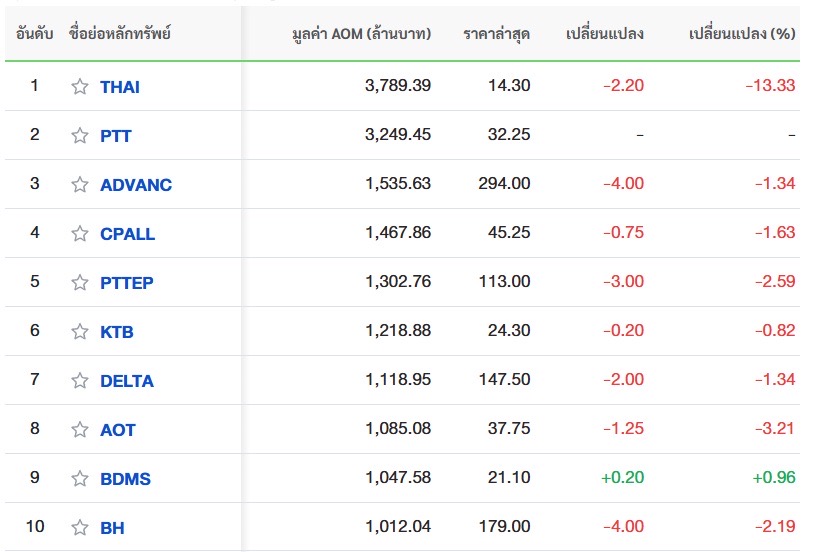Toggle favorite star for BDMS
The image size is (828, 552).
80,479
